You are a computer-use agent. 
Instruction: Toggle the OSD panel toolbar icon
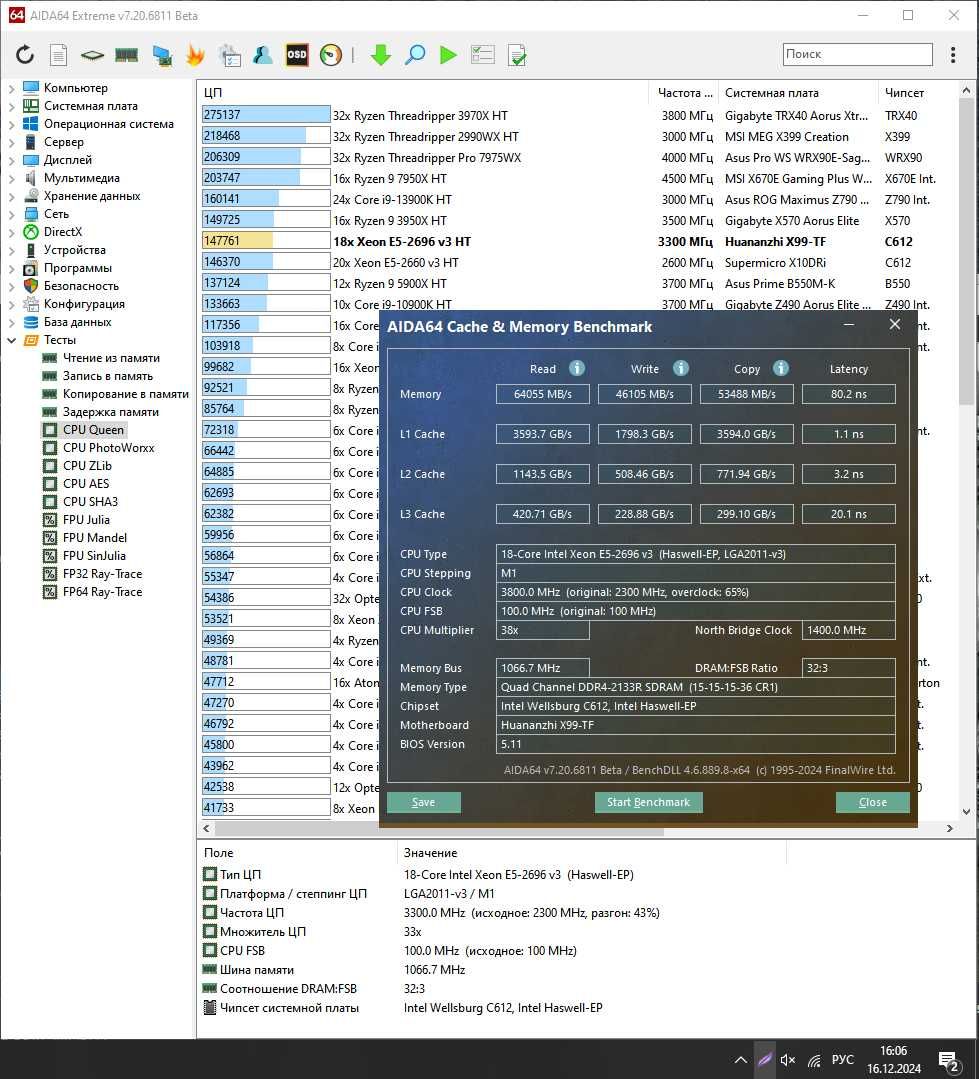click(x=297, y=54)
